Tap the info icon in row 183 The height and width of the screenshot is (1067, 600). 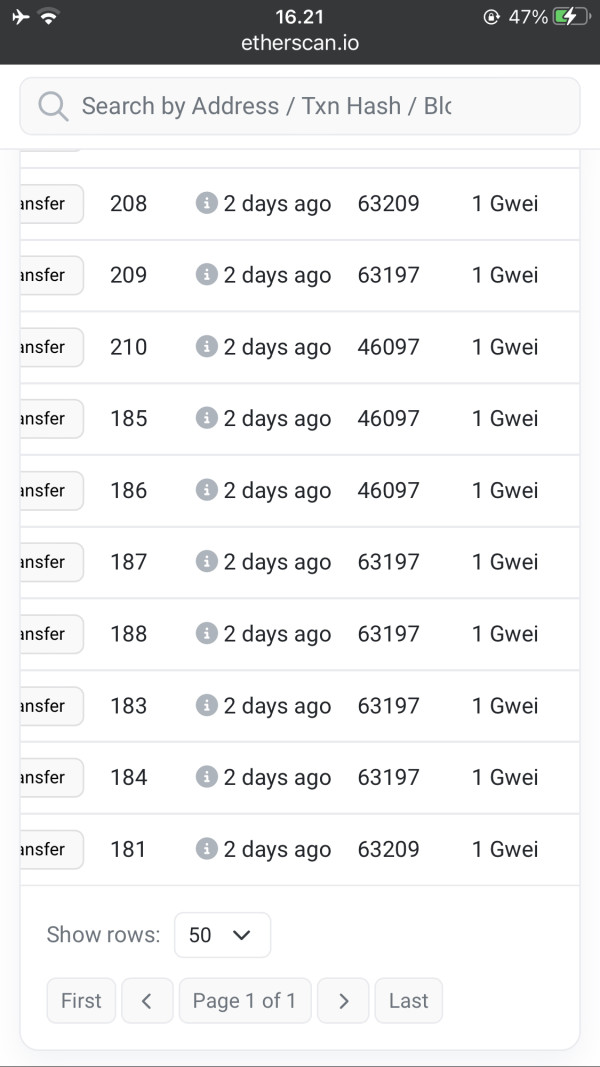[x=206, y=705]
